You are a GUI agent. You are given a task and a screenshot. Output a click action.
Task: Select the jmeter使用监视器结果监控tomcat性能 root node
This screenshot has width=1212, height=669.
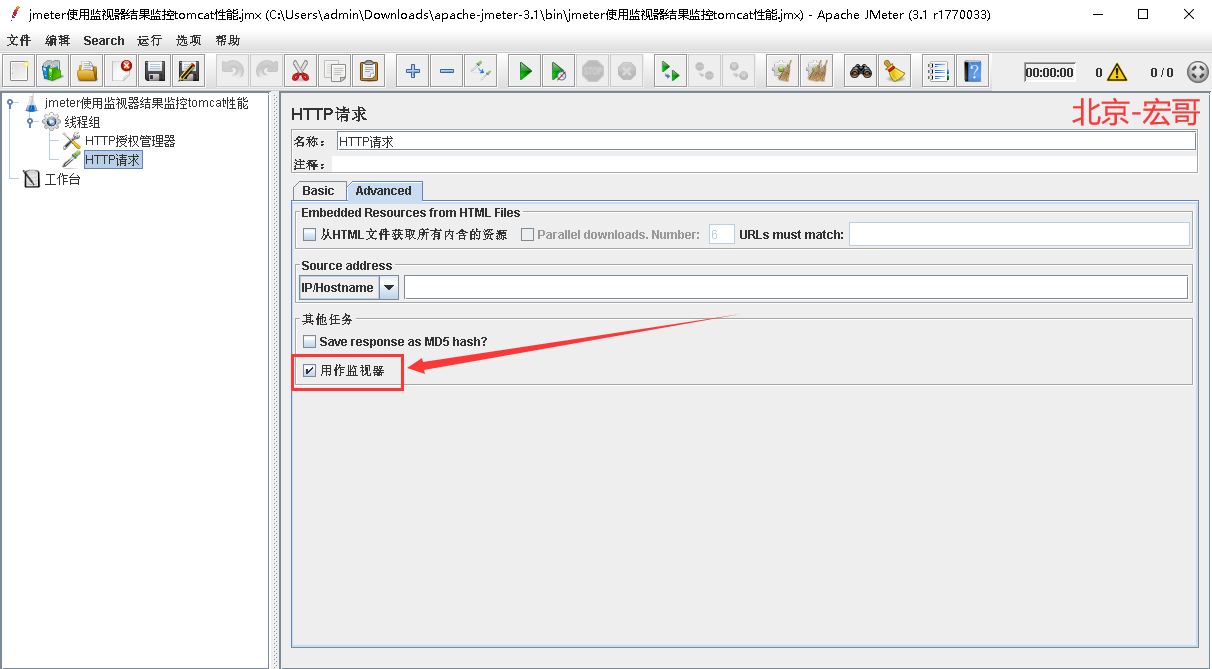[146, 103]
